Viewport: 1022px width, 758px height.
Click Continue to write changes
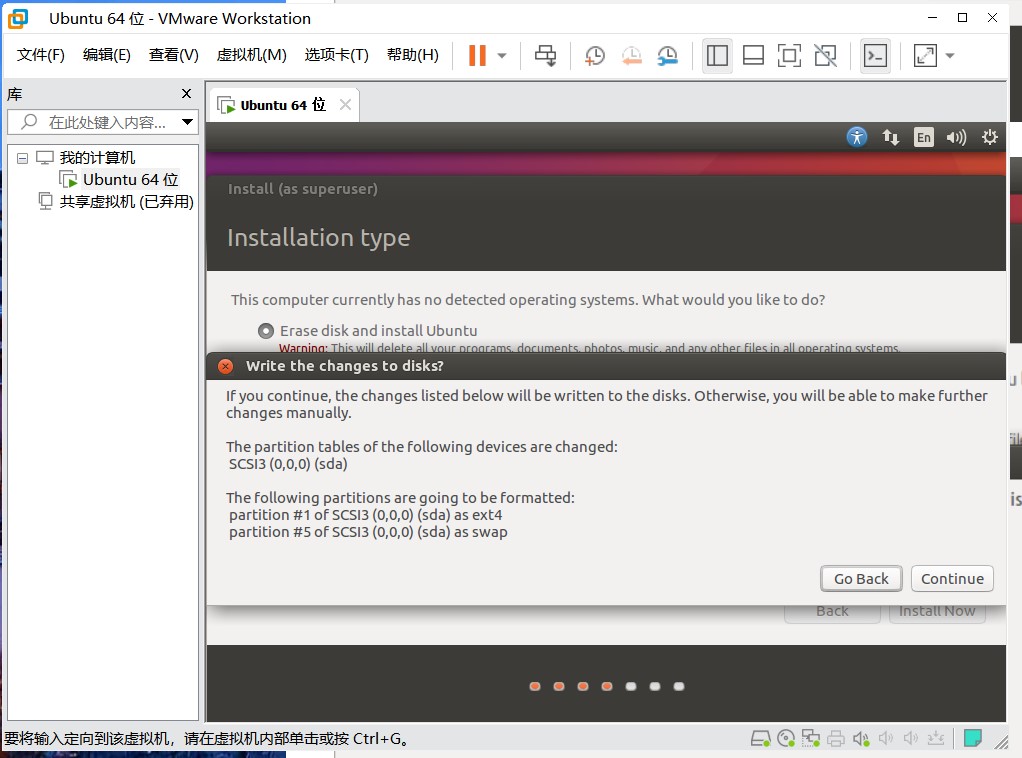[952, 578]
